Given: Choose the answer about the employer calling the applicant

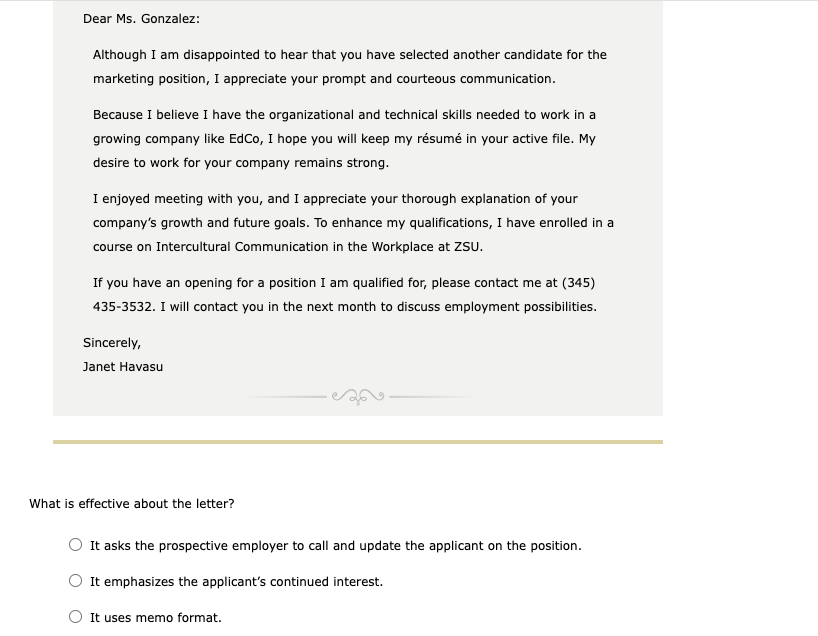Looking at the screenshot, I should point(75,544).
